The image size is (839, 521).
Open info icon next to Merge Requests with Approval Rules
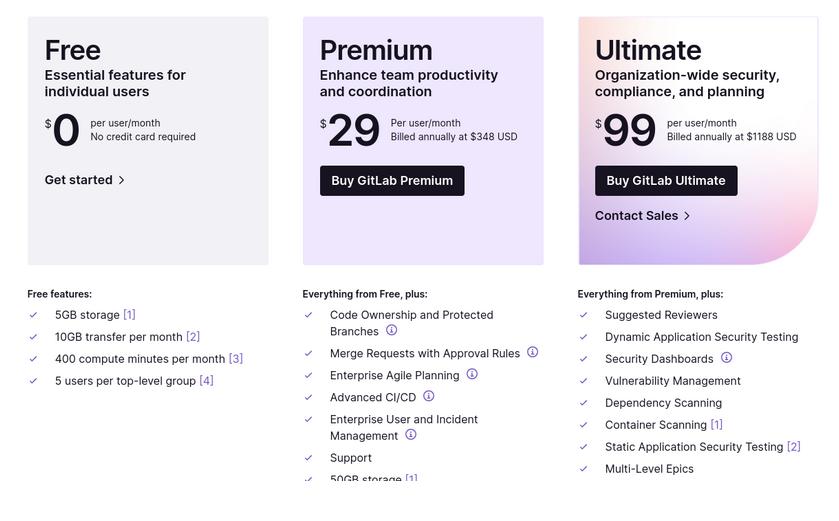click(x=533, y=352)
